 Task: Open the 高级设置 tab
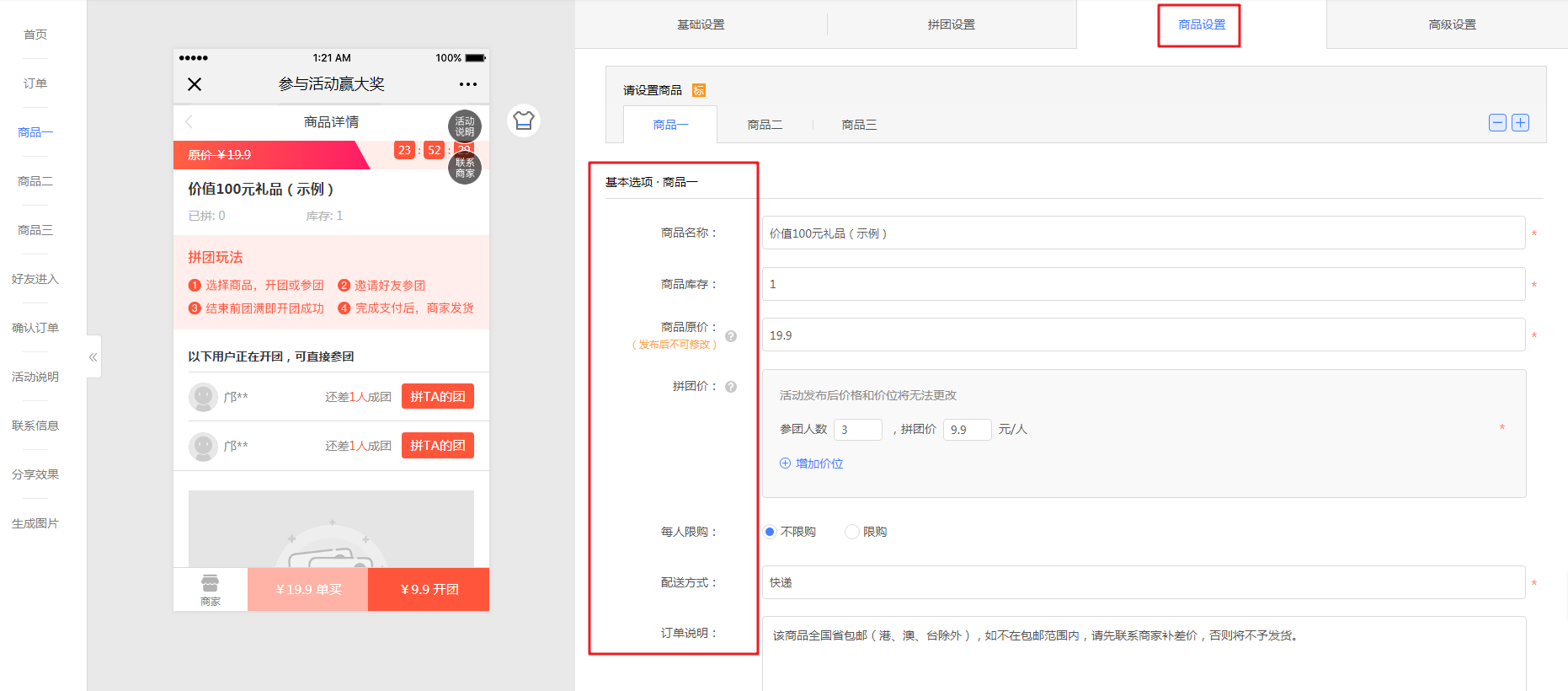1453,24
